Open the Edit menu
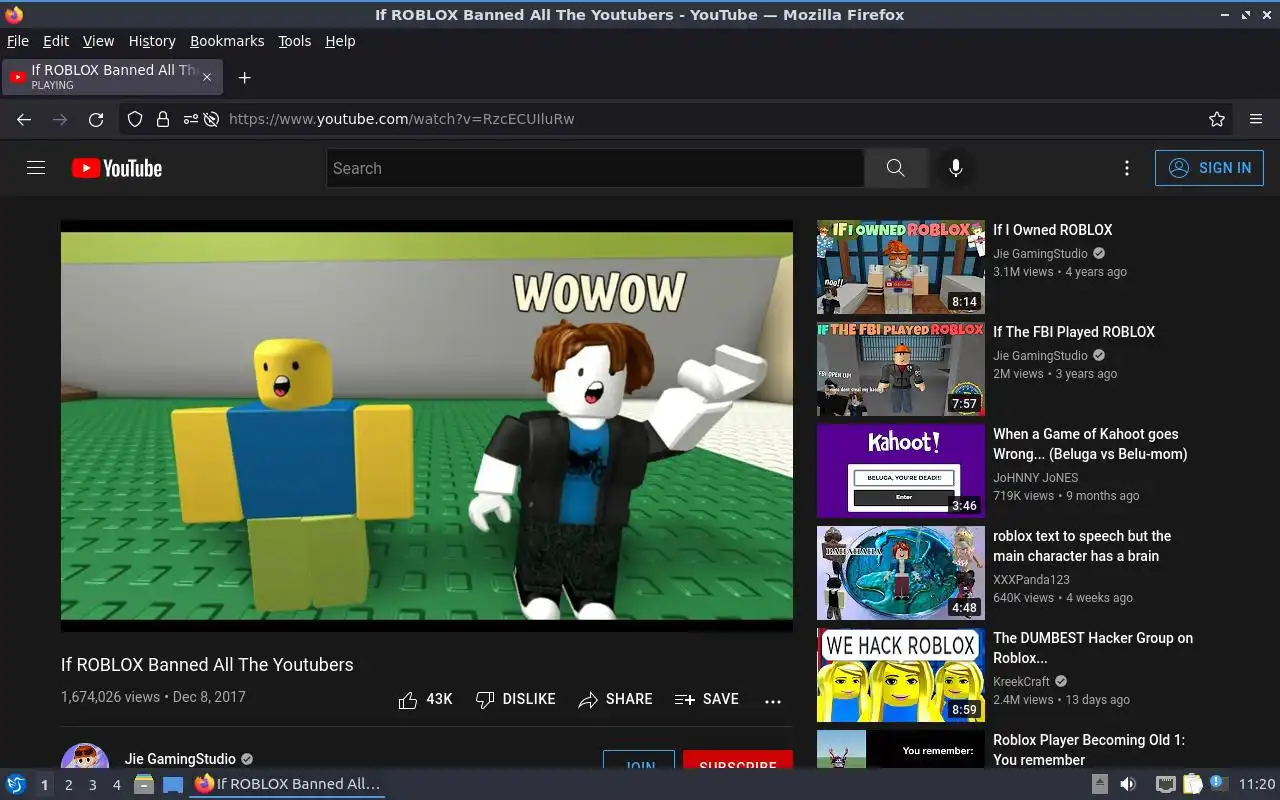The image size is (1280, 800). coord(56,41)
